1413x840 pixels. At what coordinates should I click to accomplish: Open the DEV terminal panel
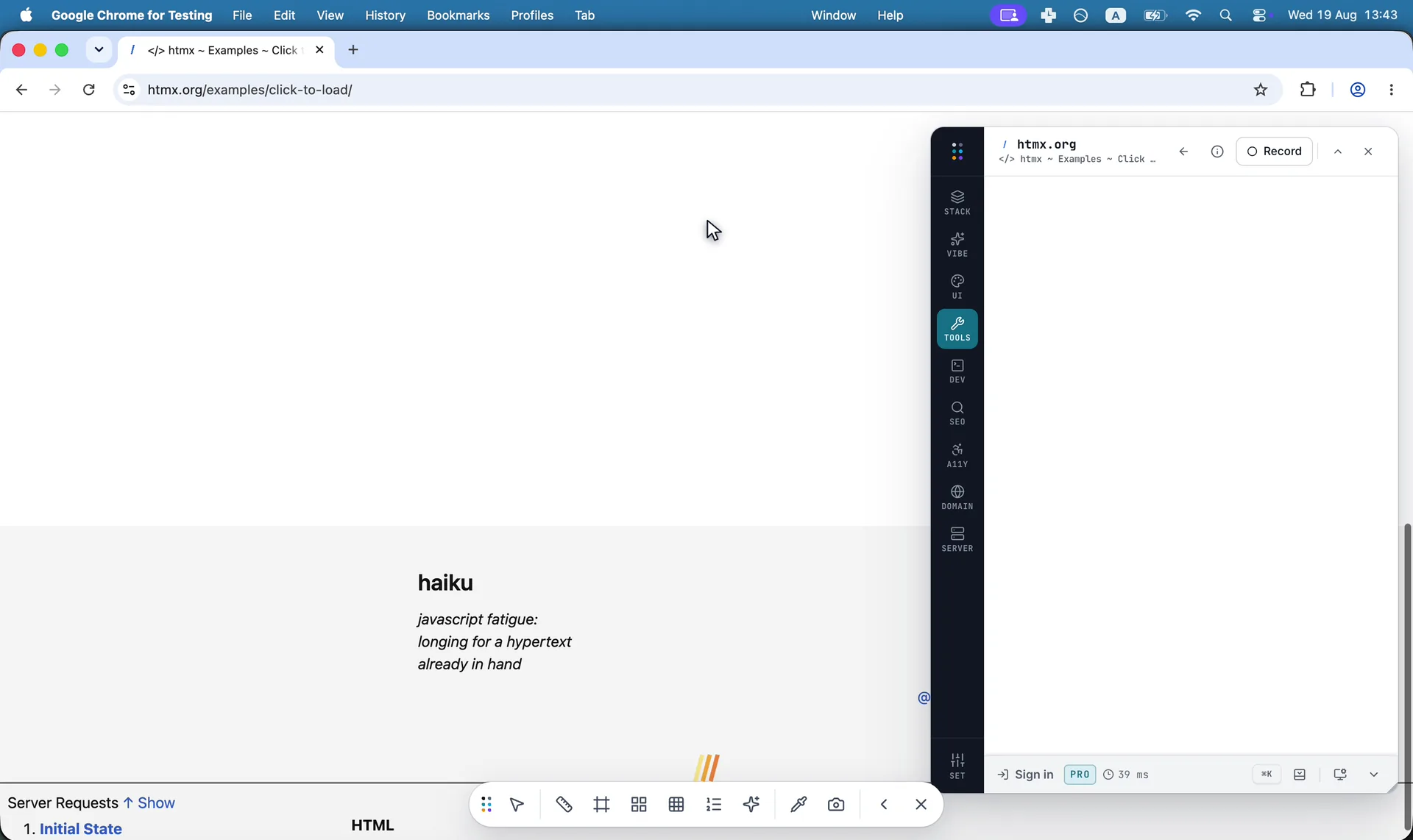pos(957,371)
